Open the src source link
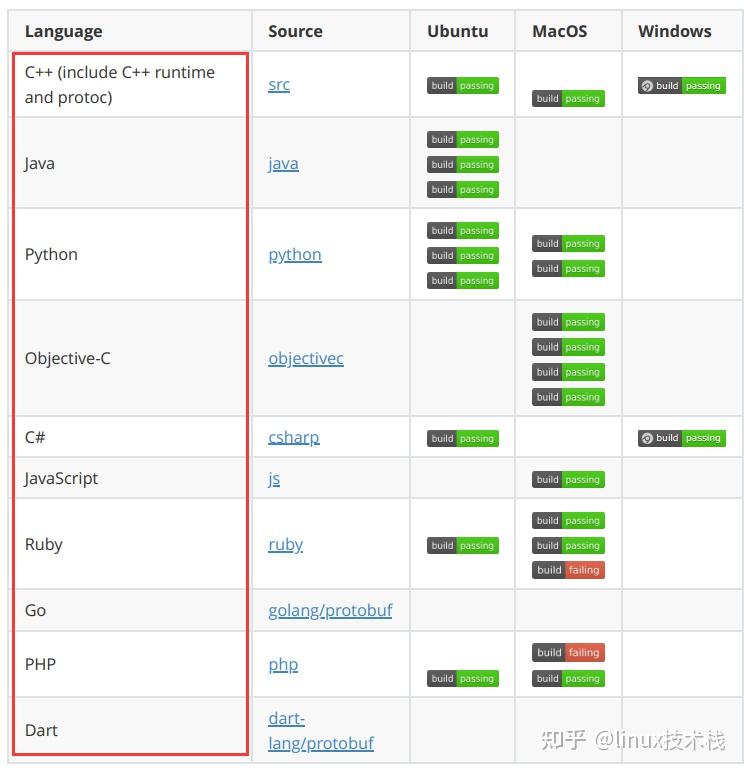 [279, 84]
